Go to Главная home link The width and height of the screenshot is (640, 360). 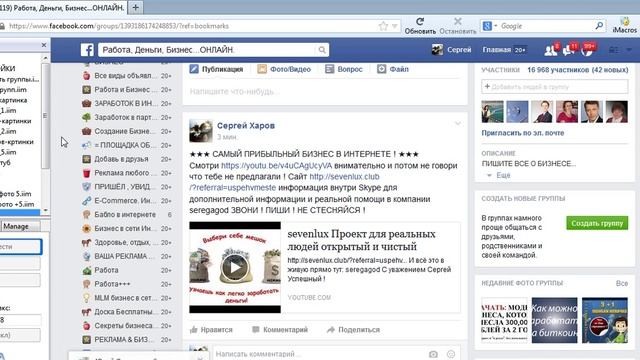click(x=496, y=50)
